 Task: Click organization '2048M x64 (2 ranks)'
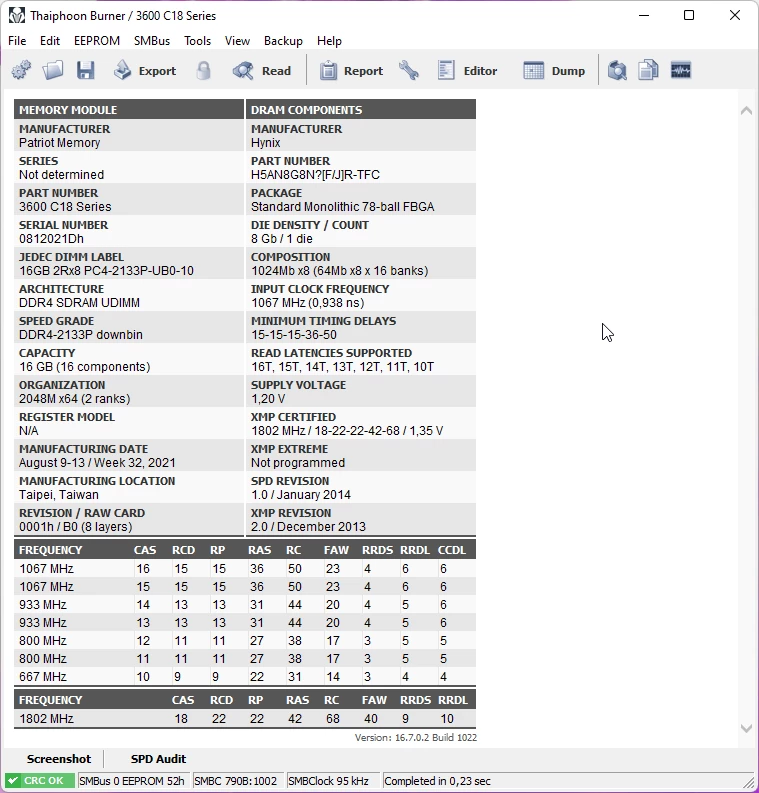coord(74,399)
